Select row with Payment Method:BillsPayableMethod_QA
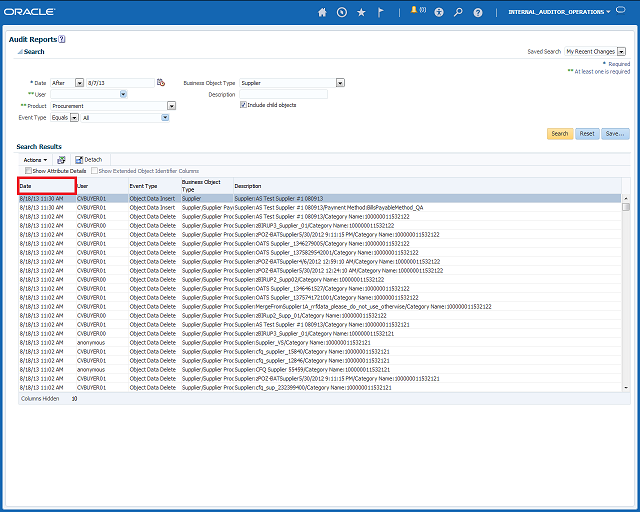 [x=320, y=207]
